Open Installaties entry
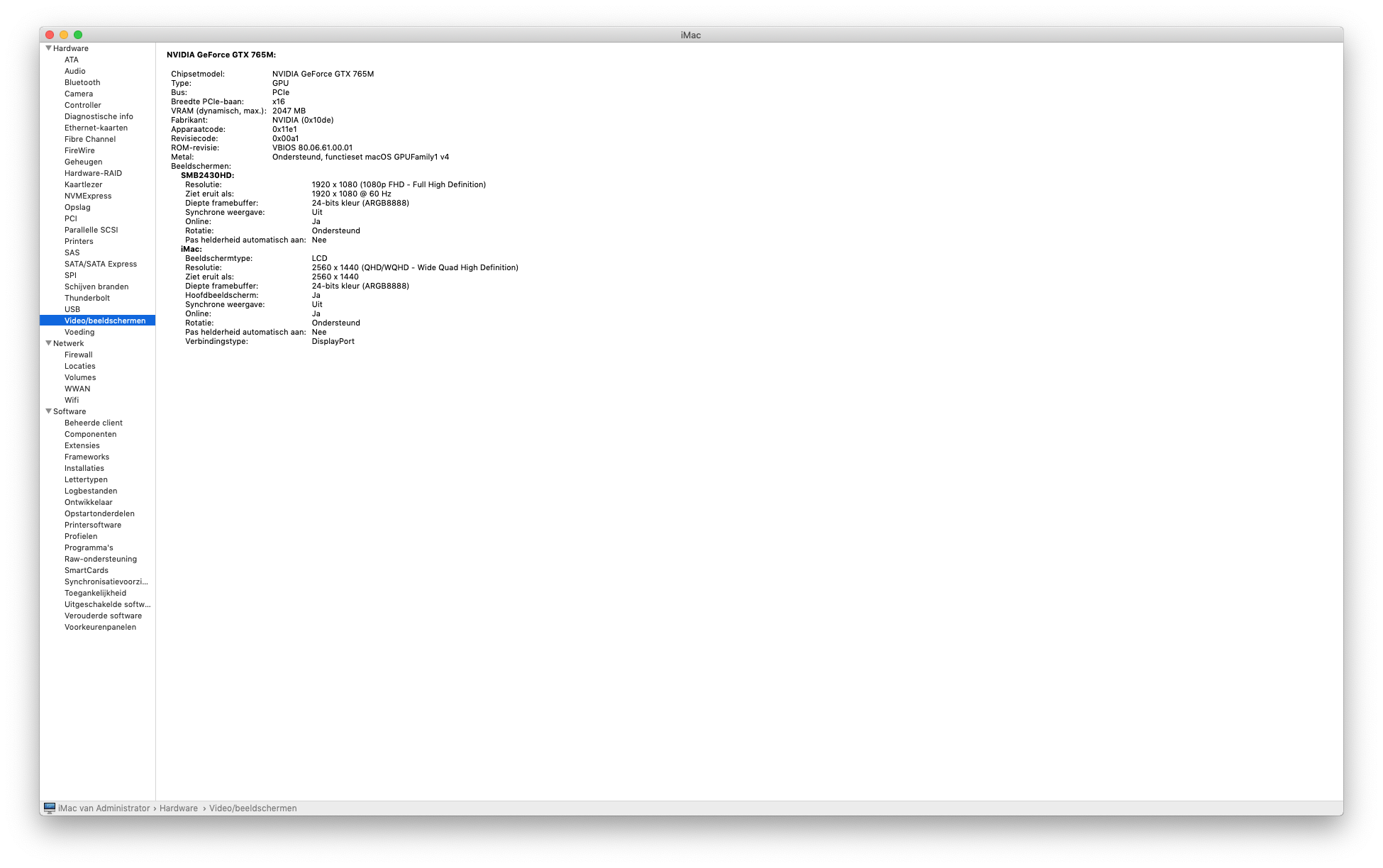The image size is (1383, 868). (84, 468)
